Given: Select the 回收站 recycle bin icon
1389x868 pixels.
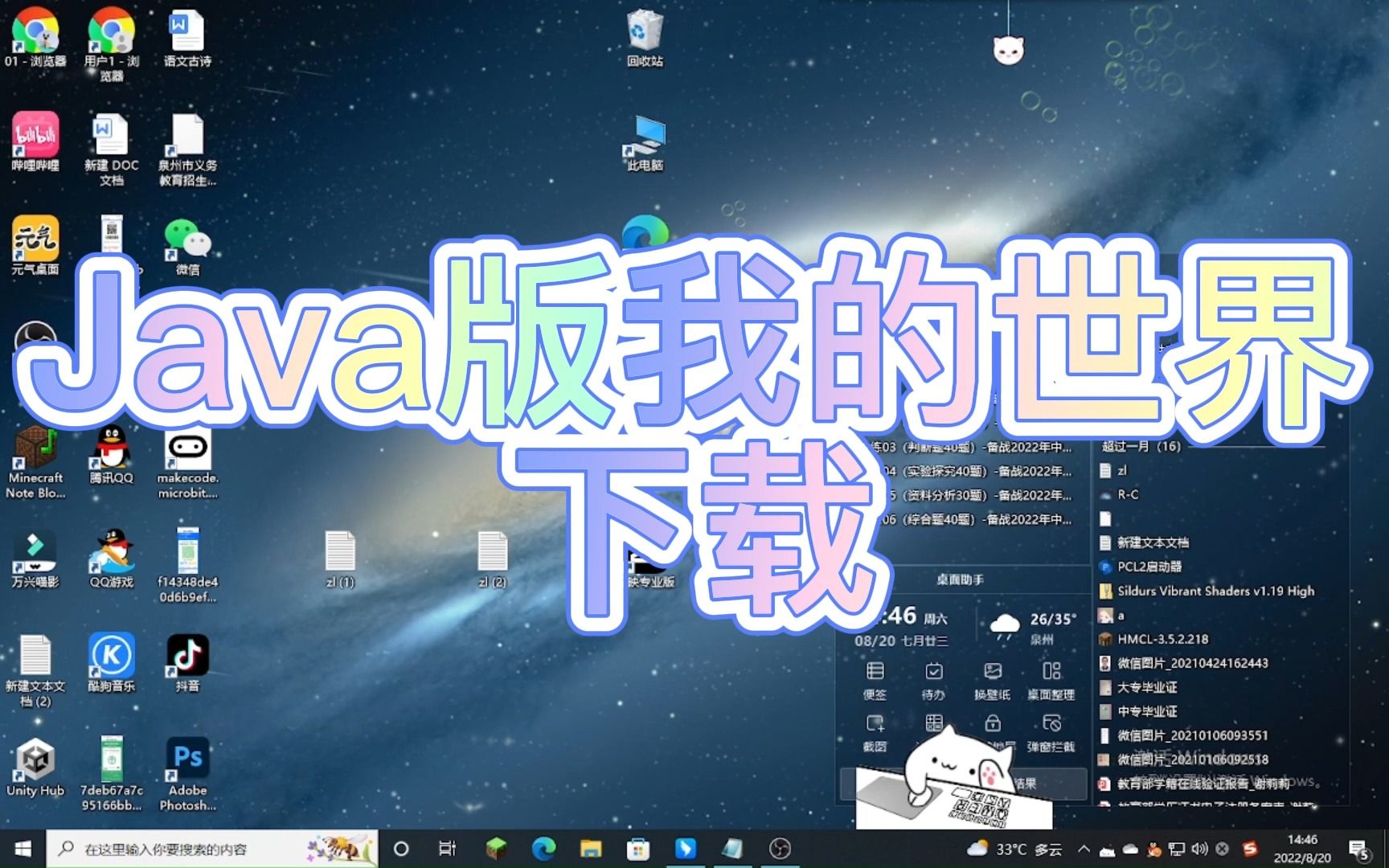Looking at the screenshot, I should (x=645, y=37).
